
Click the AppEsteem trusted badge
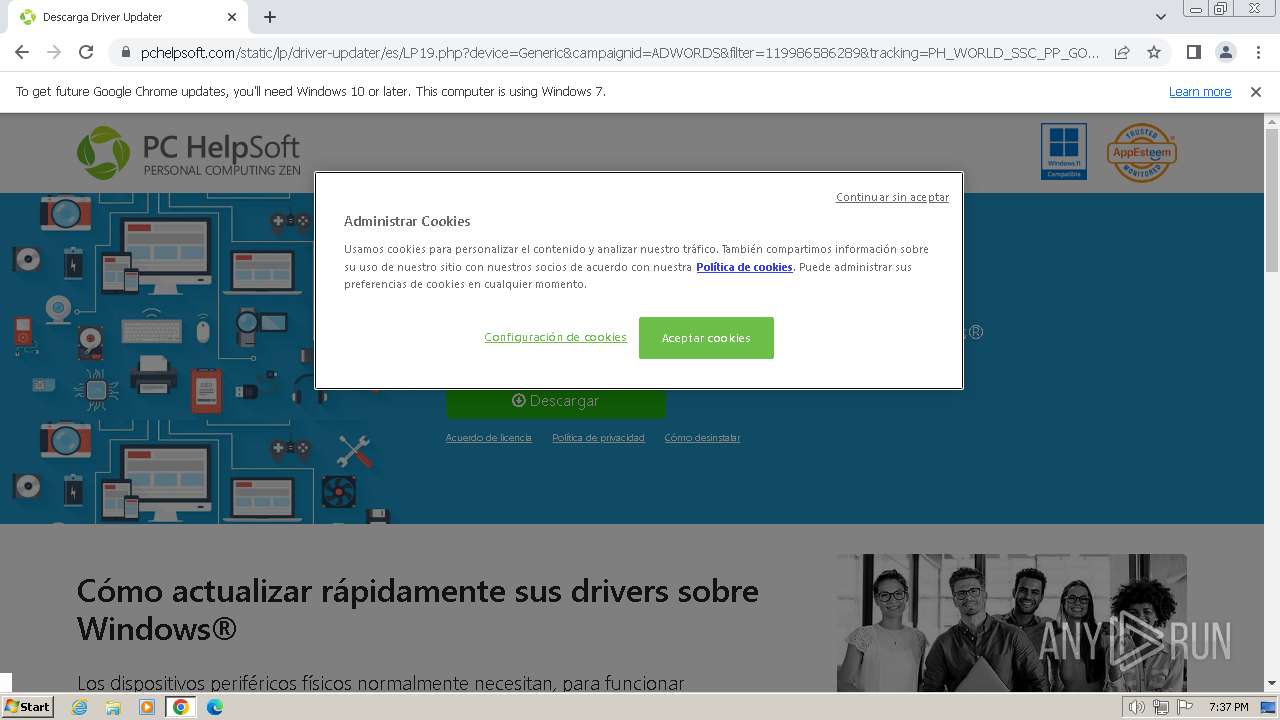(1141, 152)
